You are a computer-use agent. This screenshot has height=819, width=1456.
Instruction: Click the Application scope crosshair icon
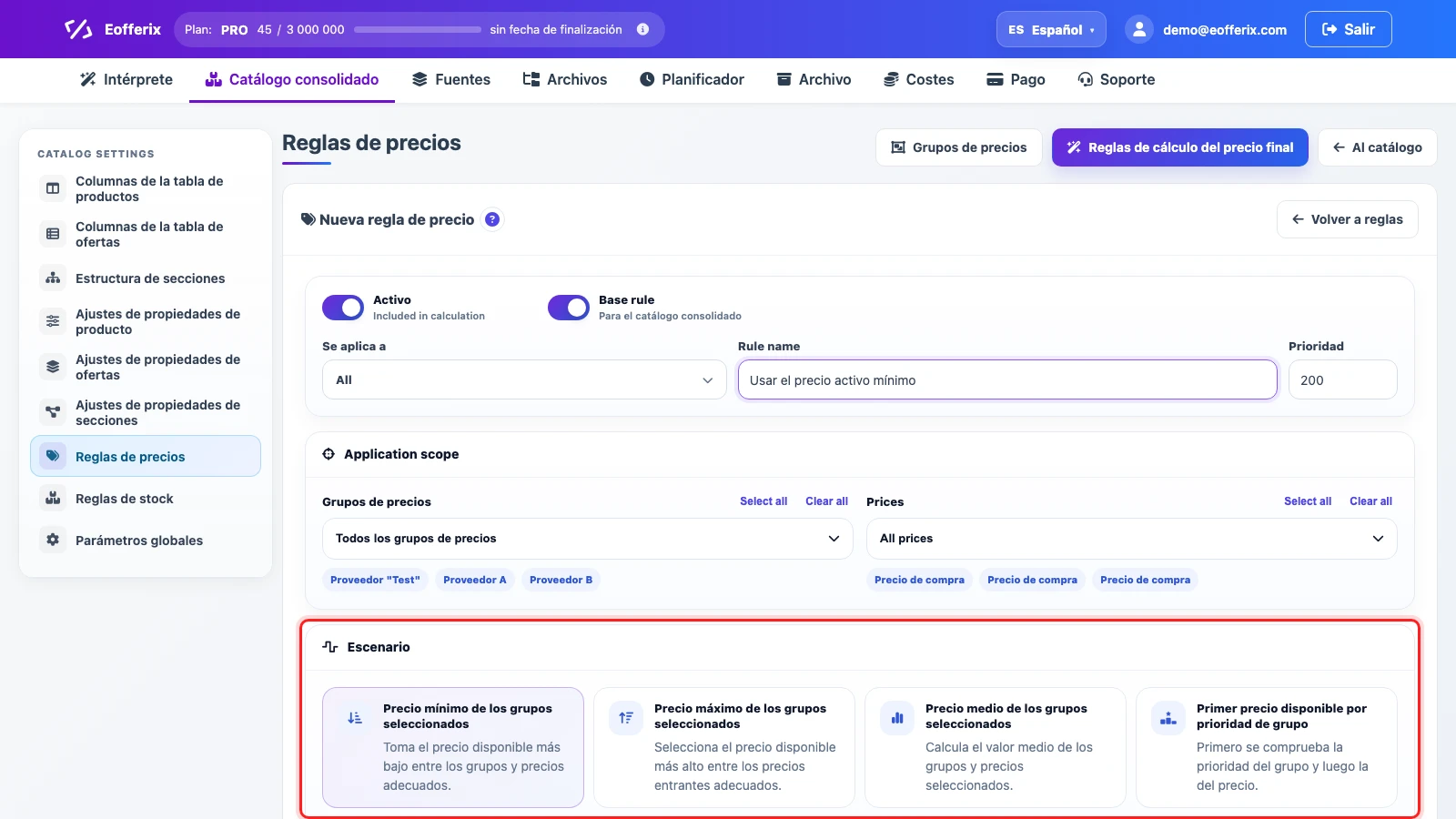coord(329,454)
